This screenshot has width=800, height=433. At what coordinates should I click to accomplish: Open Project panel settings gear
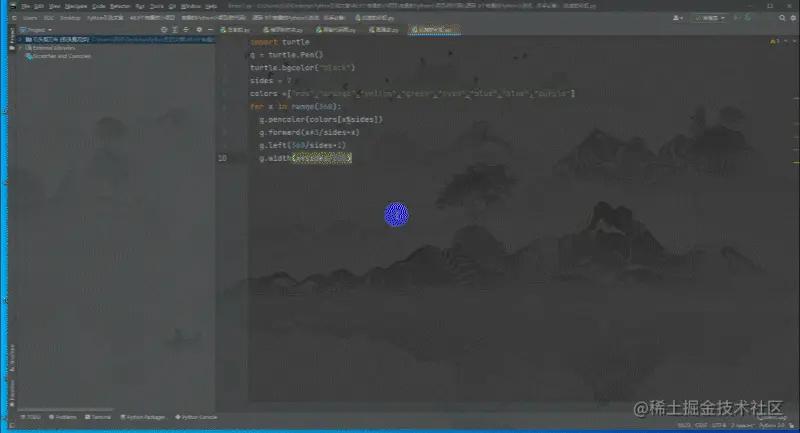(199, 30)
